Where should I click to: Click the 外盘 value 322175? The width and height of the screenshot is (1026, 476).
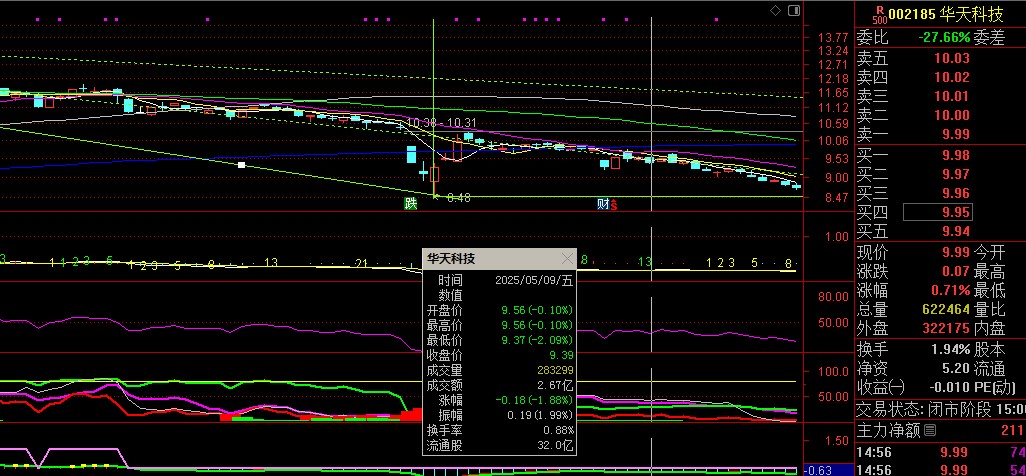click(946, 328)
